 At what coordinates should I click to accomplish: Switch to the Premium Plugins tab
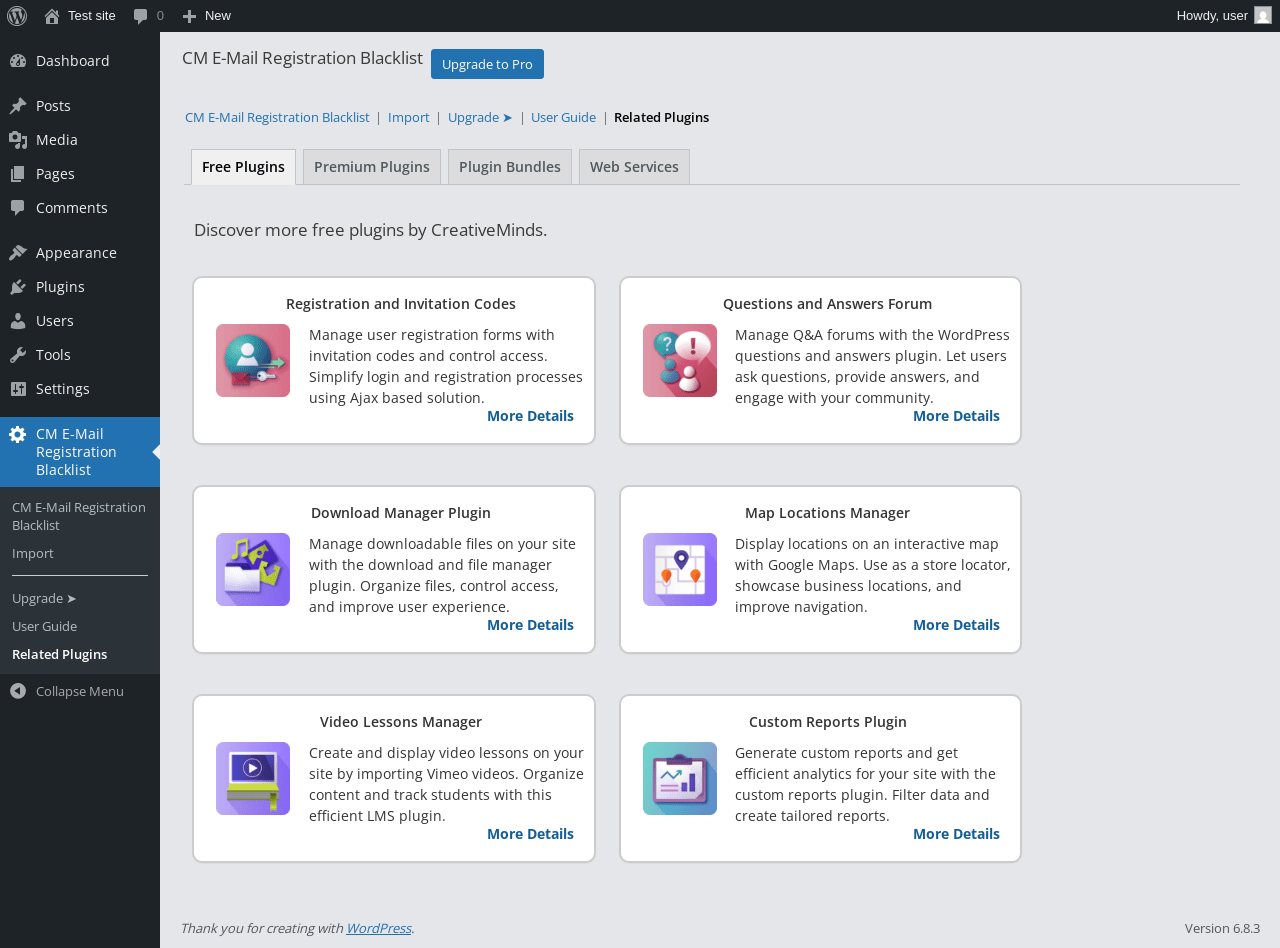(x=372, y=167)
